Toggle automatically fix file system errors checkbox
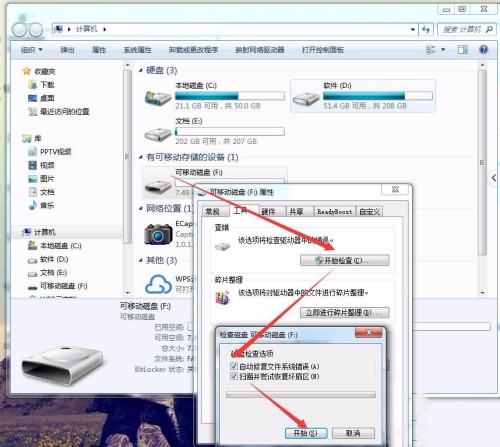 (234, 366)
